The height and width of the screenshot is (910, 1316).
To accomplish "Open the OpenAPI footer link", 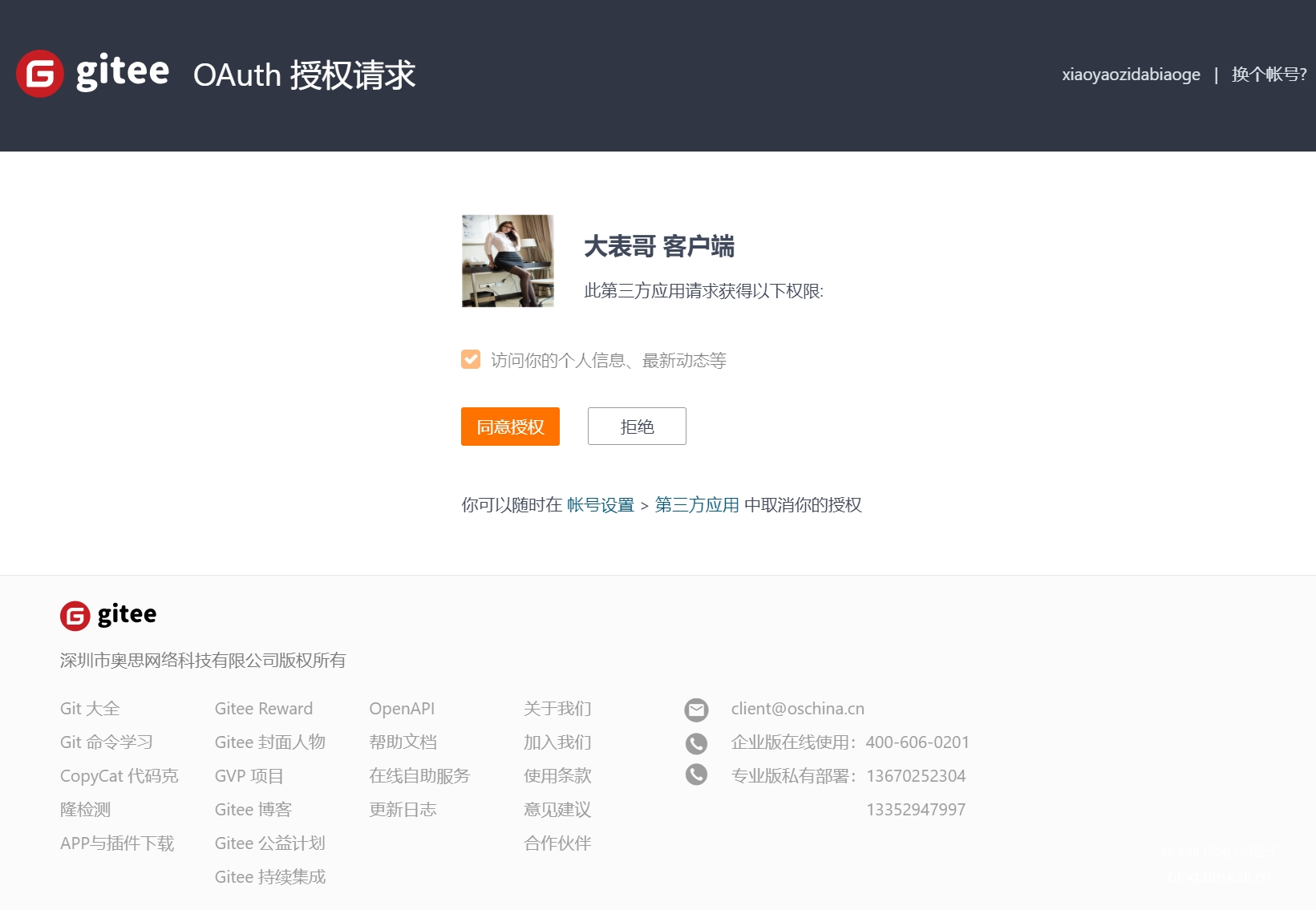I will click(x=402, y=709).
